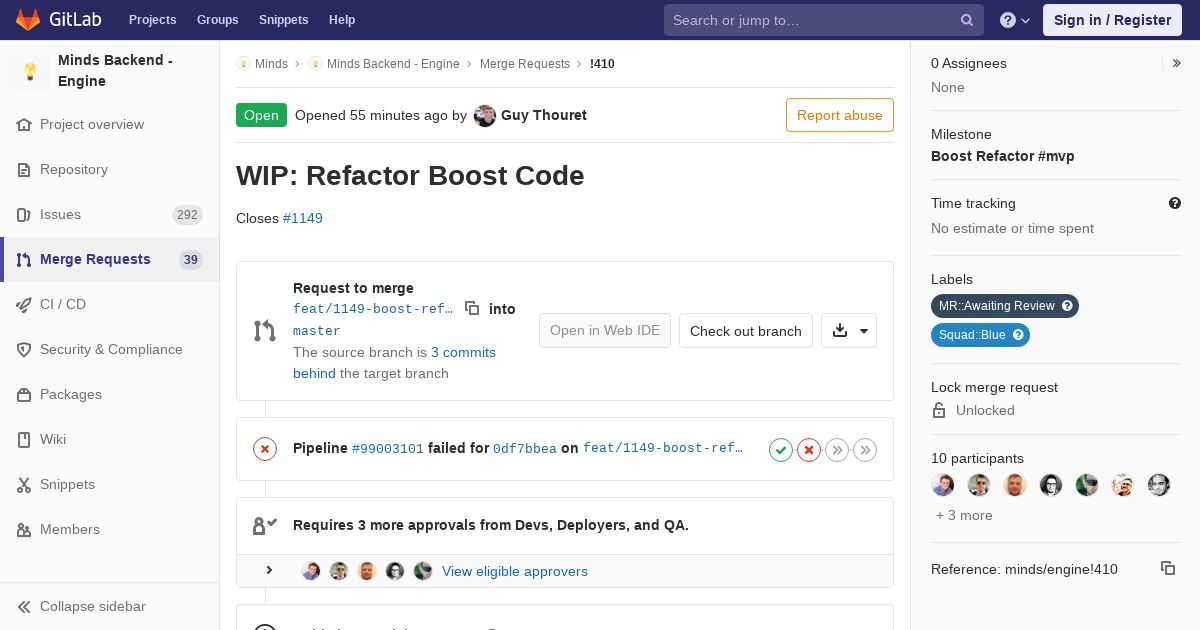The width and height of the screenshot is (1200, 630).
Task: Open Help from the top navigation bar
Action: (342, 20)
